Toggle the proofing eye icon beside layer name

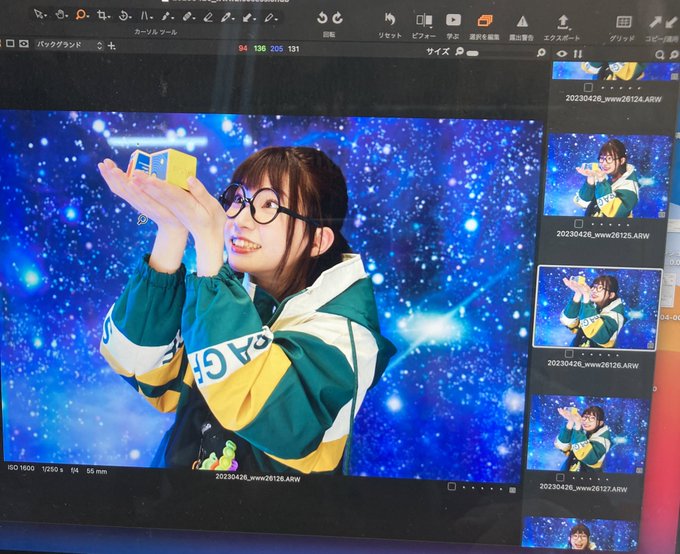(23, 43)
